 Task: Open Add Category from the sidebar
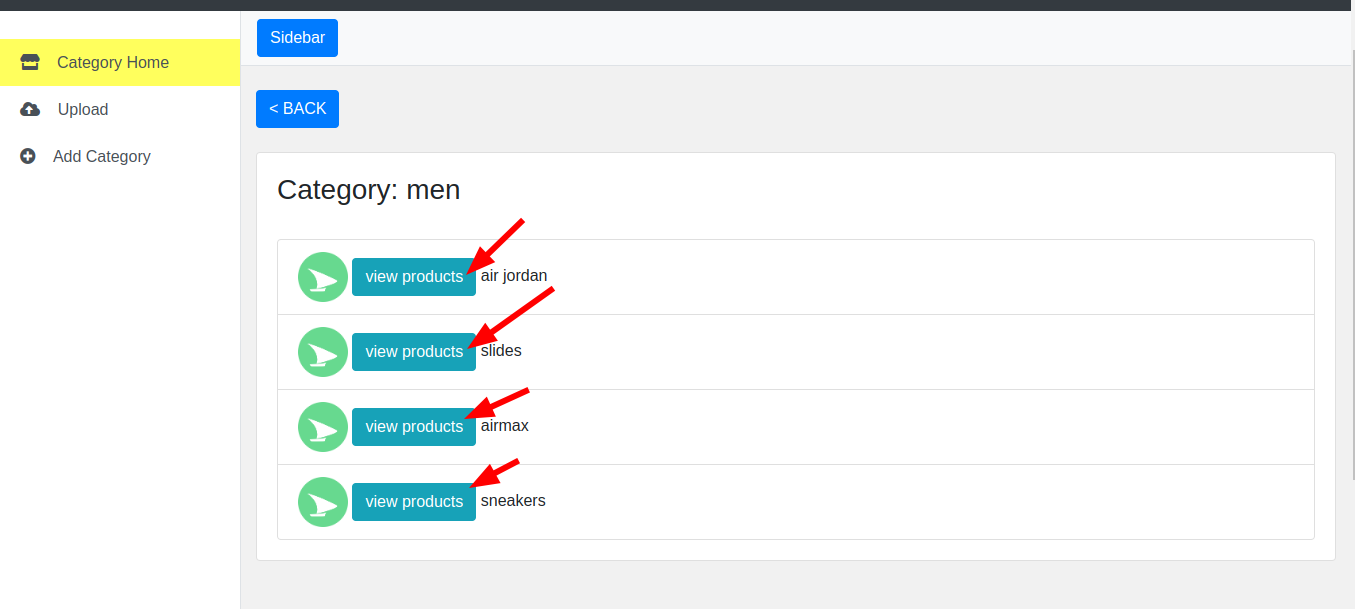point(102,156)
